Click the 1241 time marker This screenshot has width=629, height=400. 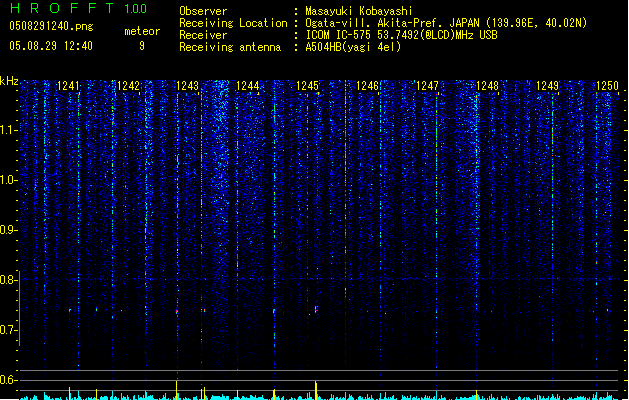pos(68,86)
